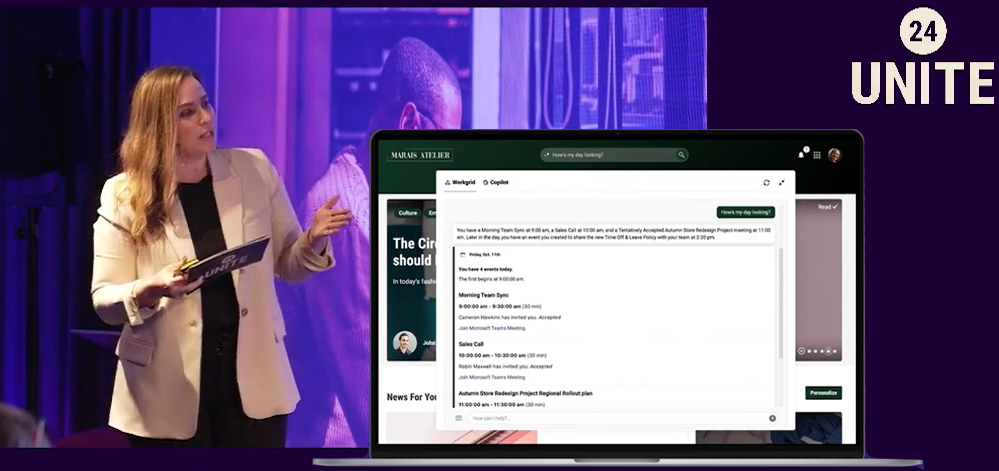Click 'The first begins at 9:00:00 am.'
999x471 pixels.
pos(491,279)
